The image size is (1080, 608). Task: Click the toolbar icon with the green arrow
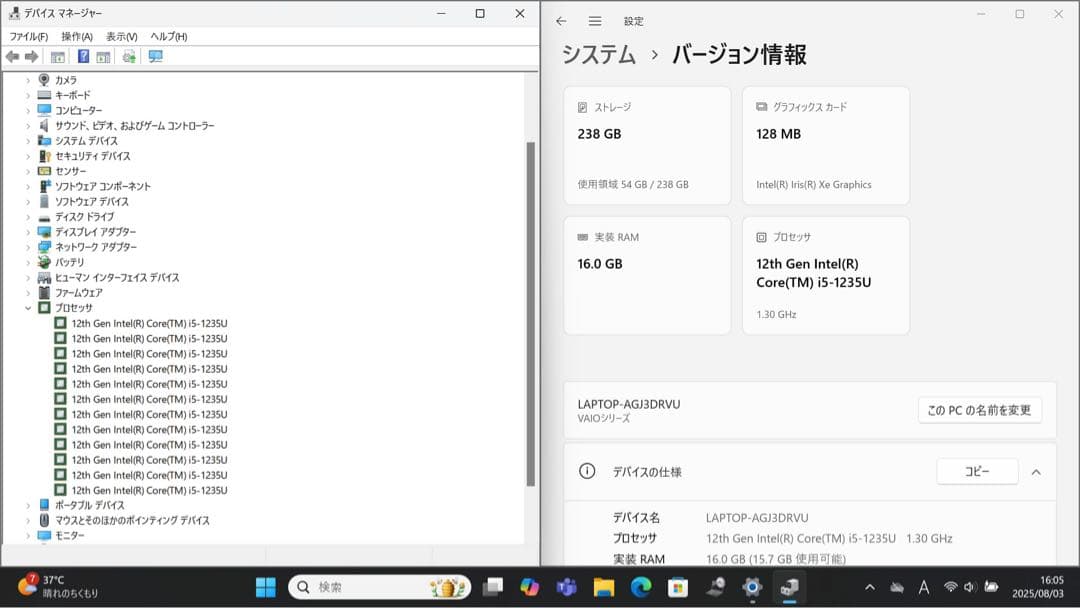(x=129, y=56)
